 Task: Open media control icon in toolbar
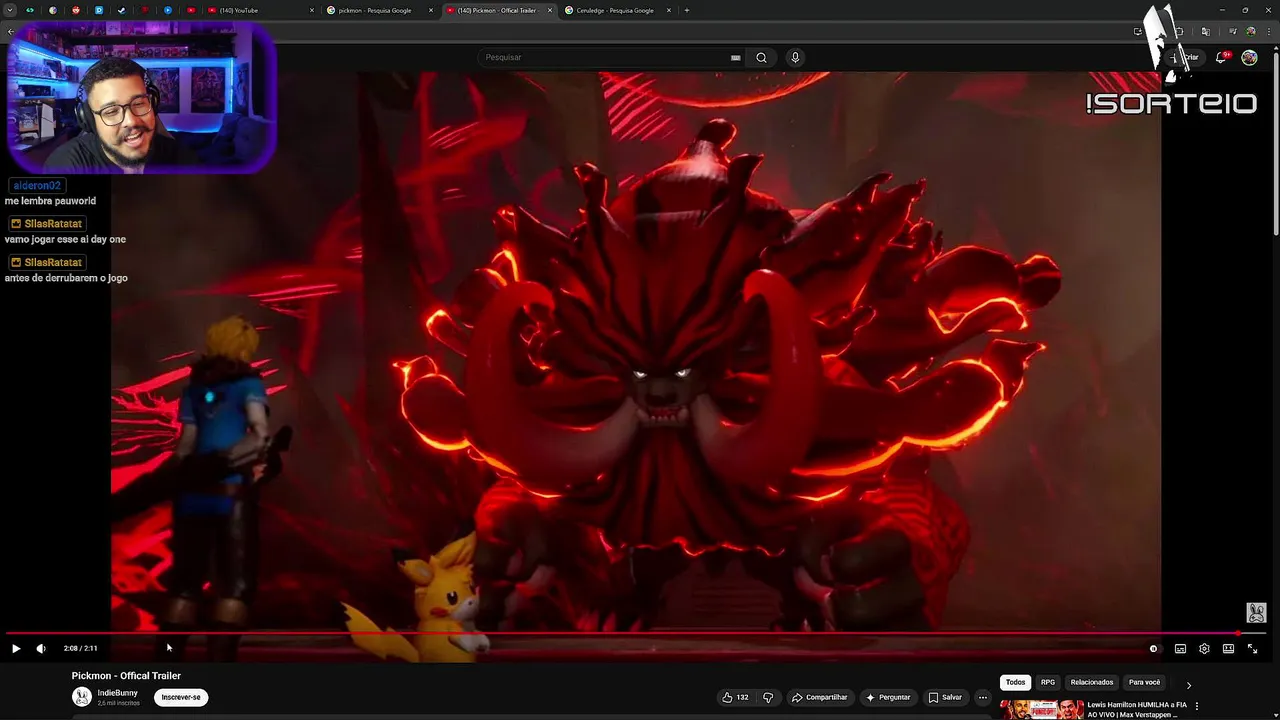pyautogui.click(x=1233, y=32)
